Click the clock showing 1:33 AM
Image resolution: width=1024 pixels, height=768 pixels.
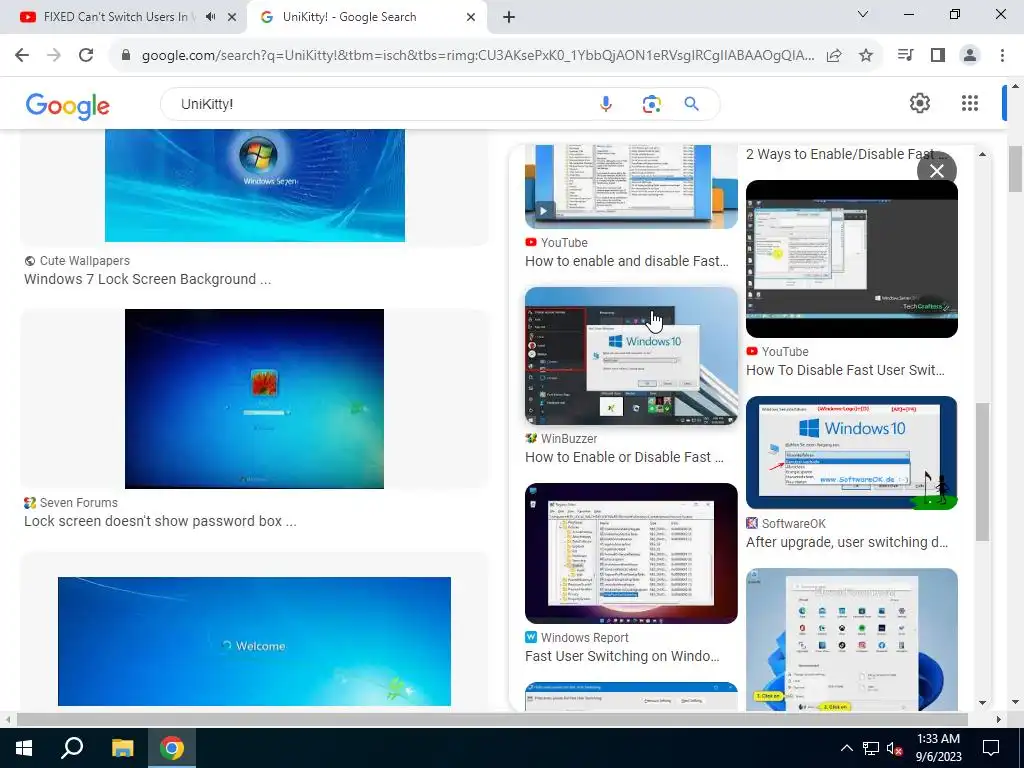[x=938, y=748]
